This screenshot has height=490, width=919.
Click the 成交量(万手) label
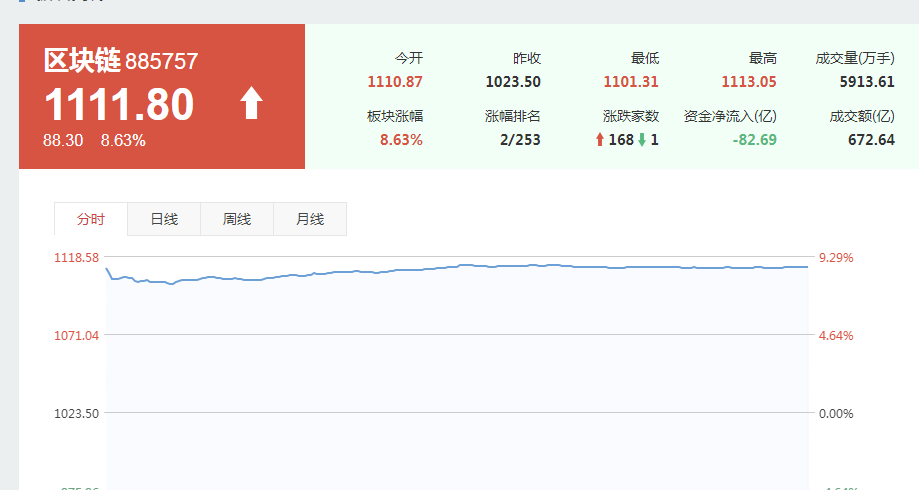(x=855, y=58)
